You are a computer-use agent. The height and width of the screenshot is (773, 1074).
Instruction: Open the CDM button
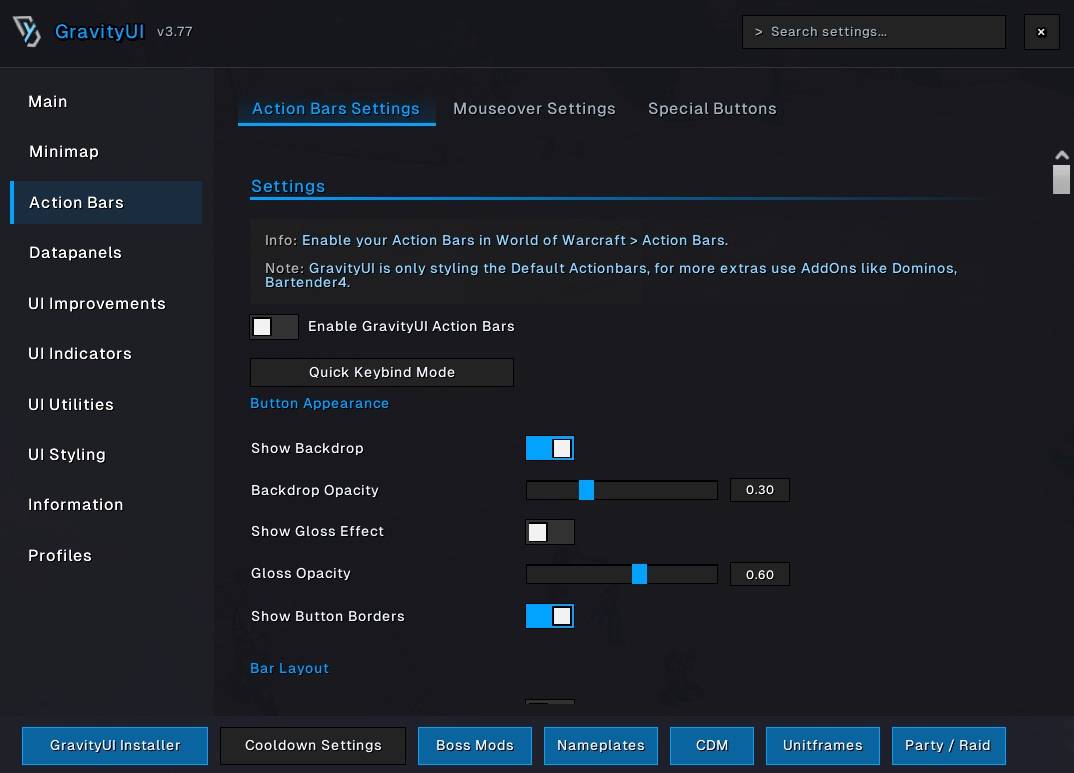click(712, 746)
